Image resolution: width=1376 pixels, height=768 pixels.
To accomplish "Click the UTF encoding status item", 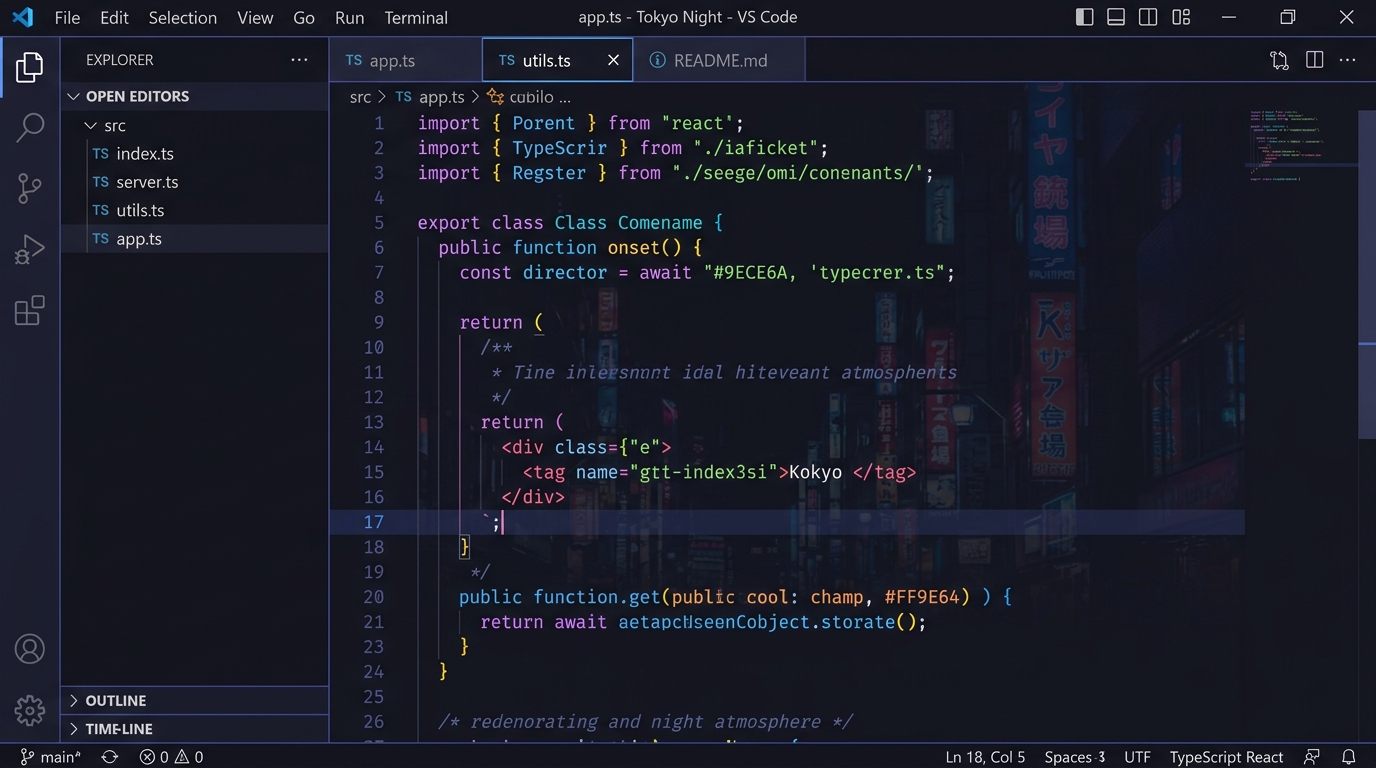I will [x=1137, y=757].
